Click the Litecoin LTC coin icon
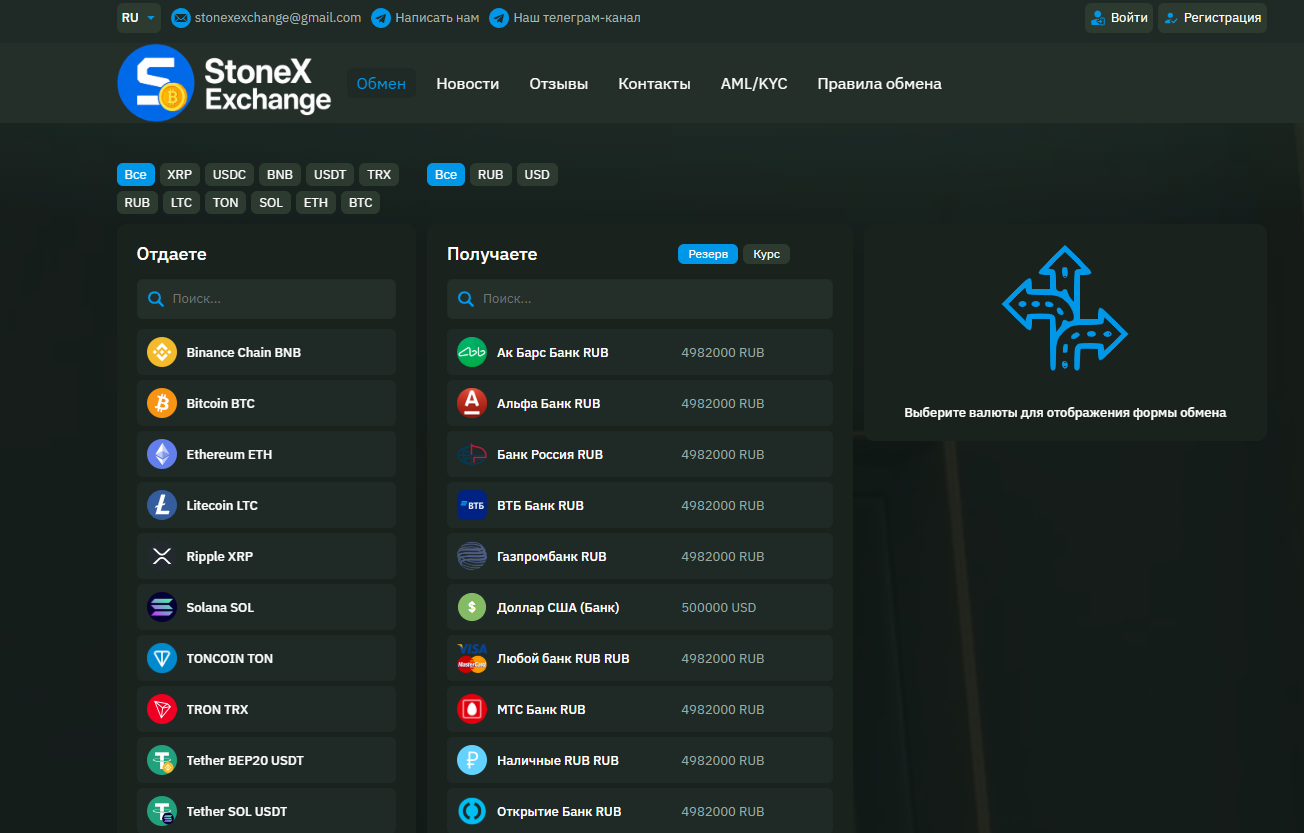The width and height of the screenshot is (1304, 833). click(x=162, y=505)
